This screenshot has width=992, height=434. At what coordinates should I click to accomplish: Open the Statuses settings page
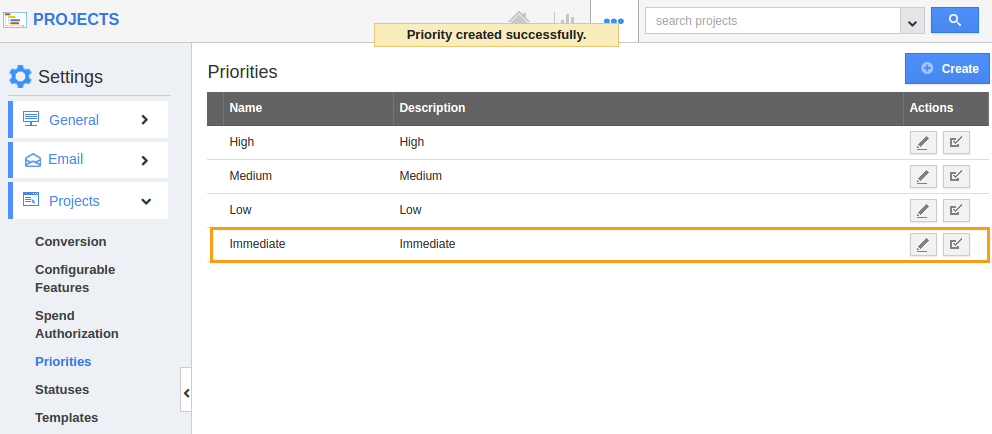62,390
